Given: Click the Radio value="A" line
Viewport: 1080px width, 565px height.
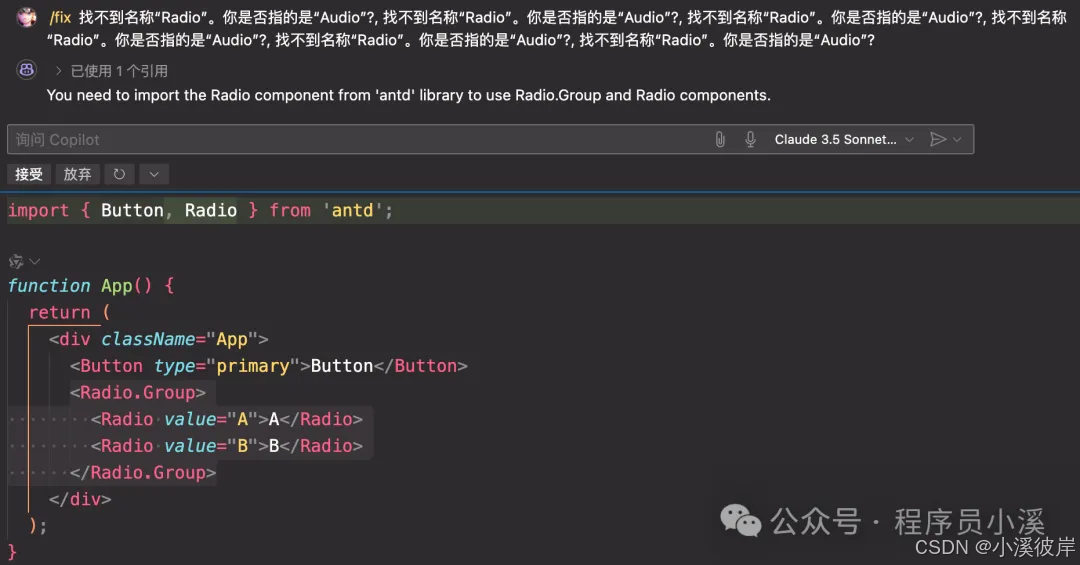Looking at the screenshot, I should click(x=227, y=419).
